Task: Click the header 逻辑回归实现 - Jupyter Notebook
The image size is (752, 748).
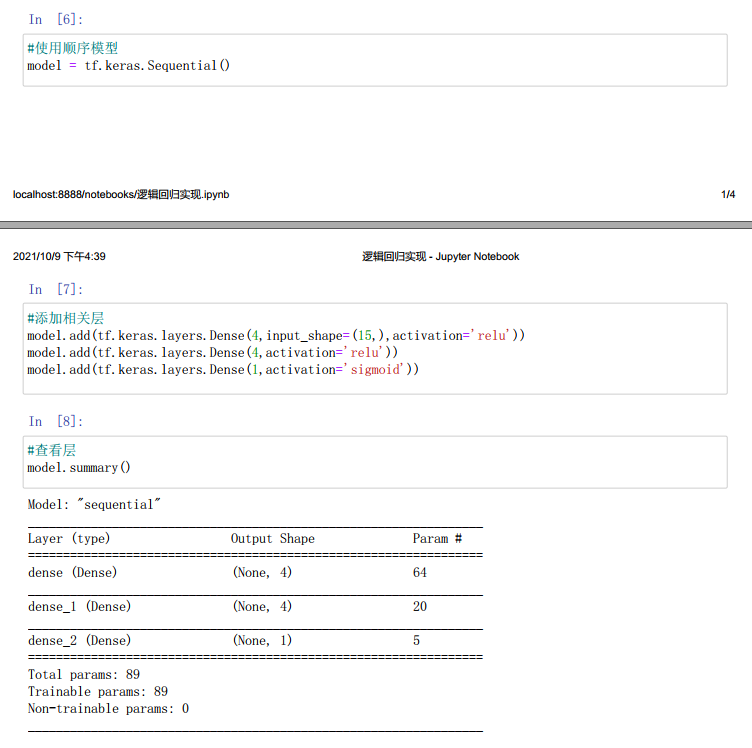Action: [x=440, y=257]
